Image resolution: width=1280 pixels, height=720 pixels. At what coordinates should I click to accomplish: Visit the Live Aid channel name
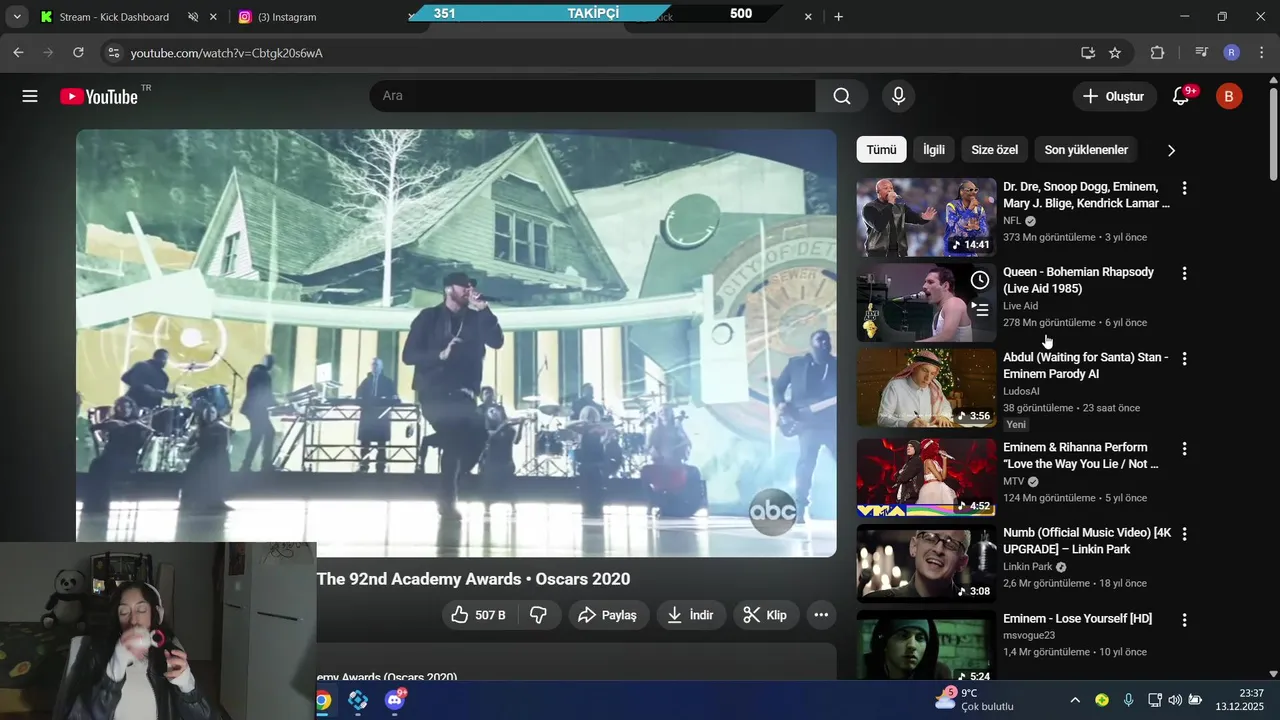(1020, 306)
